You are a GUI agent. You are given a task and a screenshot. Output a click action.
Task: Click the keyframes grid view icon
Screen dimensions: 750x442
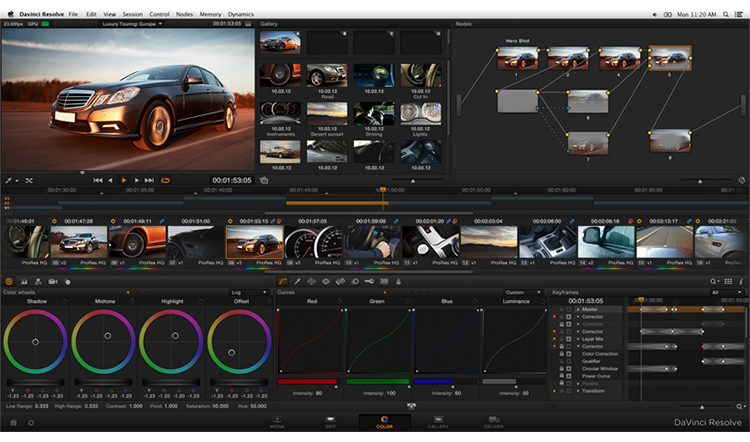click(x=728, y=281)
